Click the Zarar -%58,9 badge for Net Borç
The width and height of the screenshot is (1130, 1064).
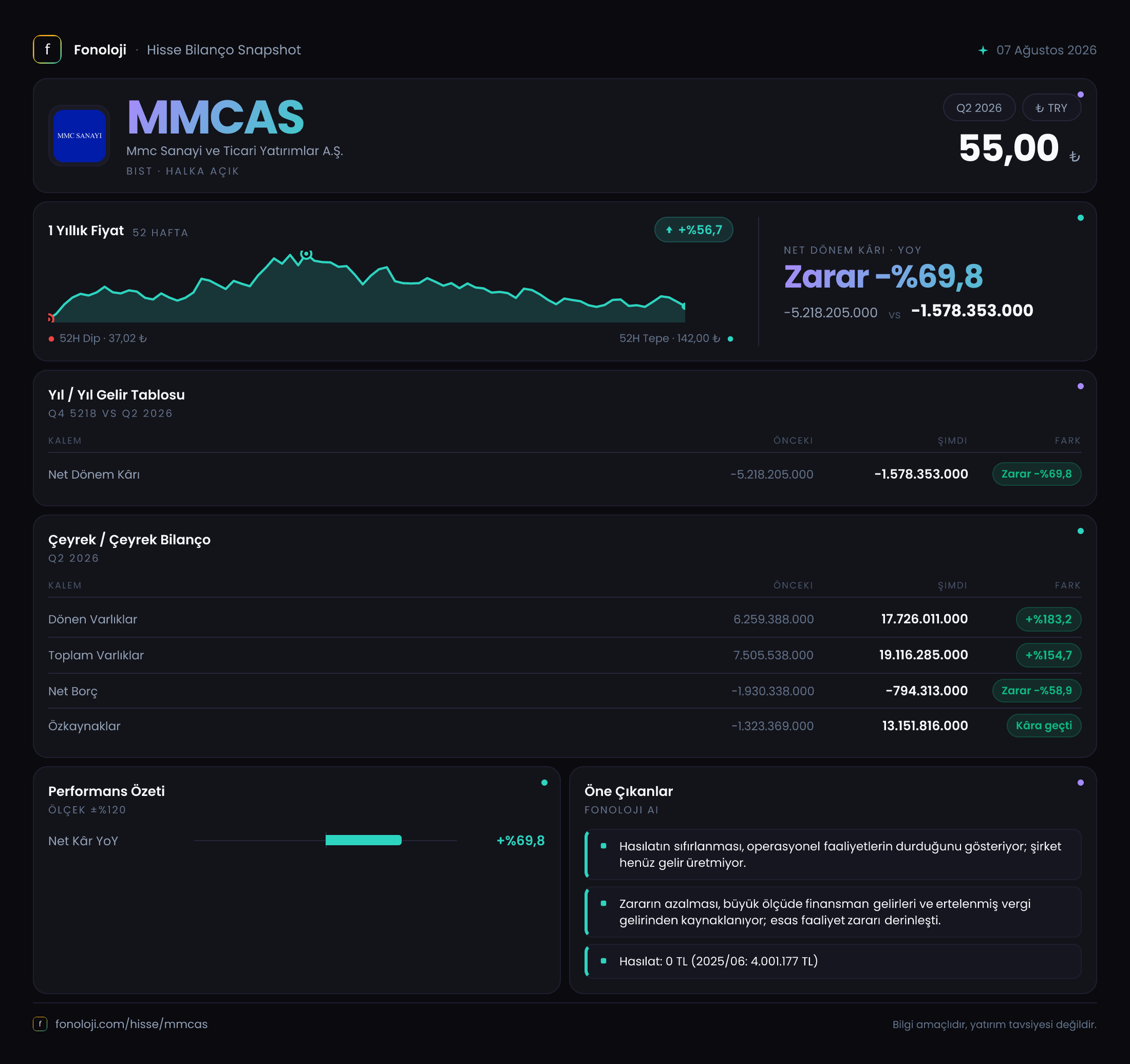(x=1036, y=691)
